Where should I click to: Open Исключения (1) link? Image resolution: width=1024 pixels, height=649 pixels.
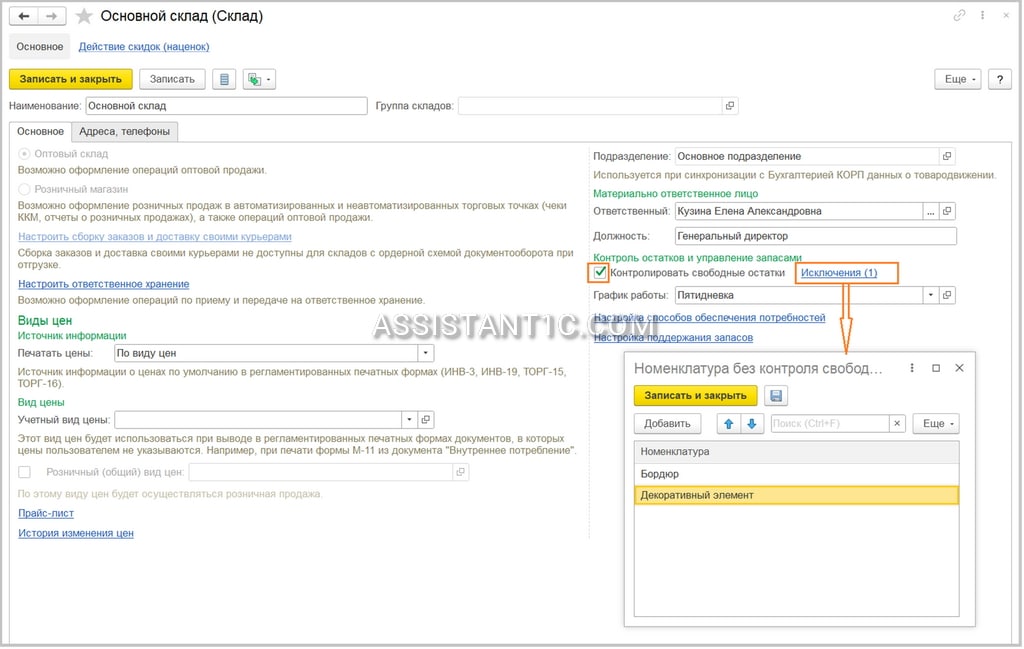(x=839, y=273)
